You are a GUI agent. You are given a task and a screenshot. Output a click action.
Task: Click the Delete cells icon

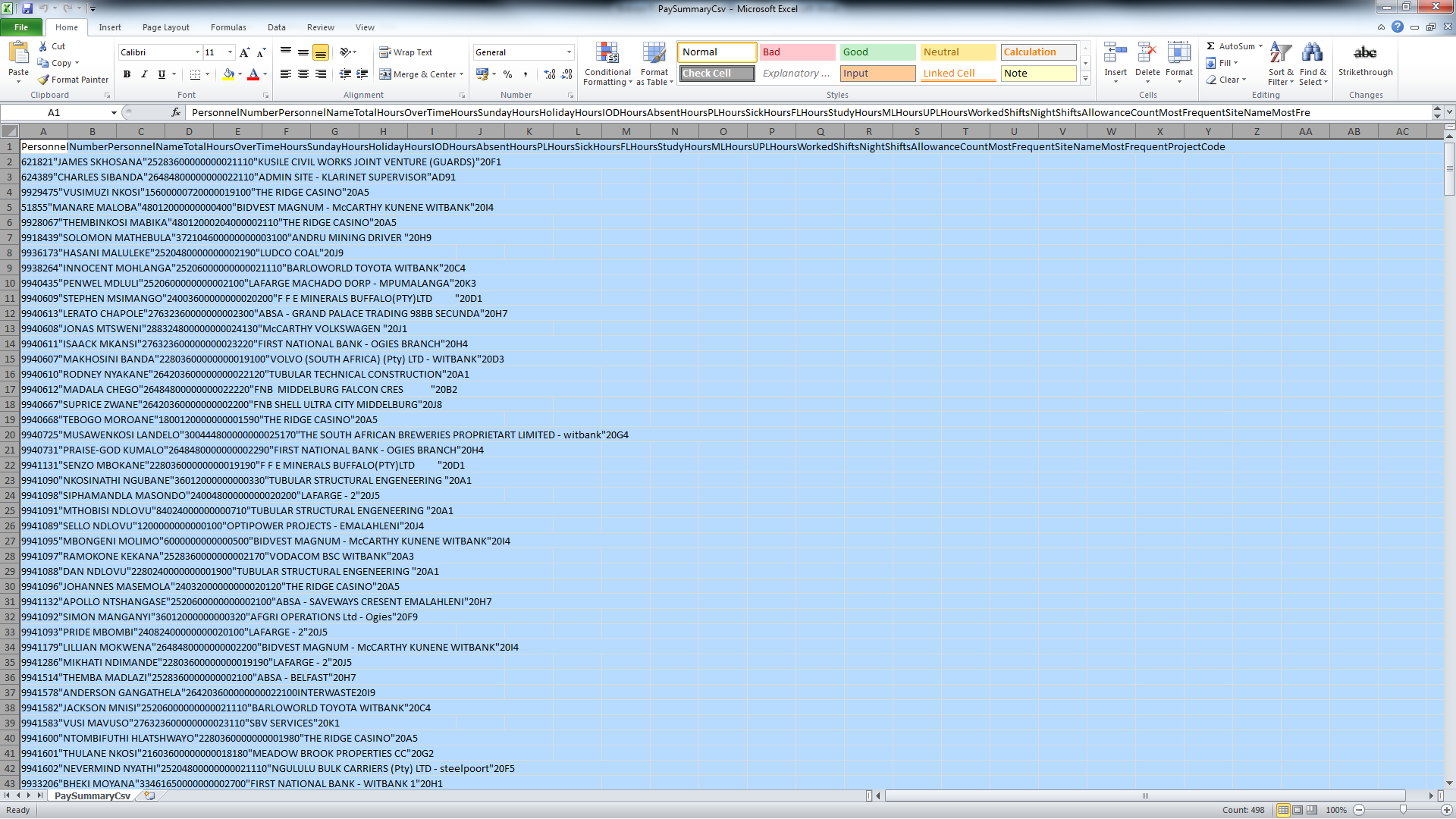pyautogui.click(x=1147, y=52)
